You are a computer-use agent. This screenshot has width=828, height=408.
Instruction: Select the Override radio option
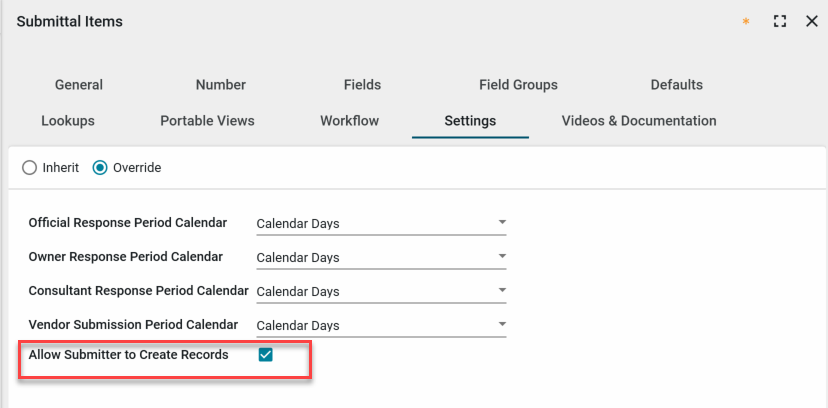coord(100,168)
